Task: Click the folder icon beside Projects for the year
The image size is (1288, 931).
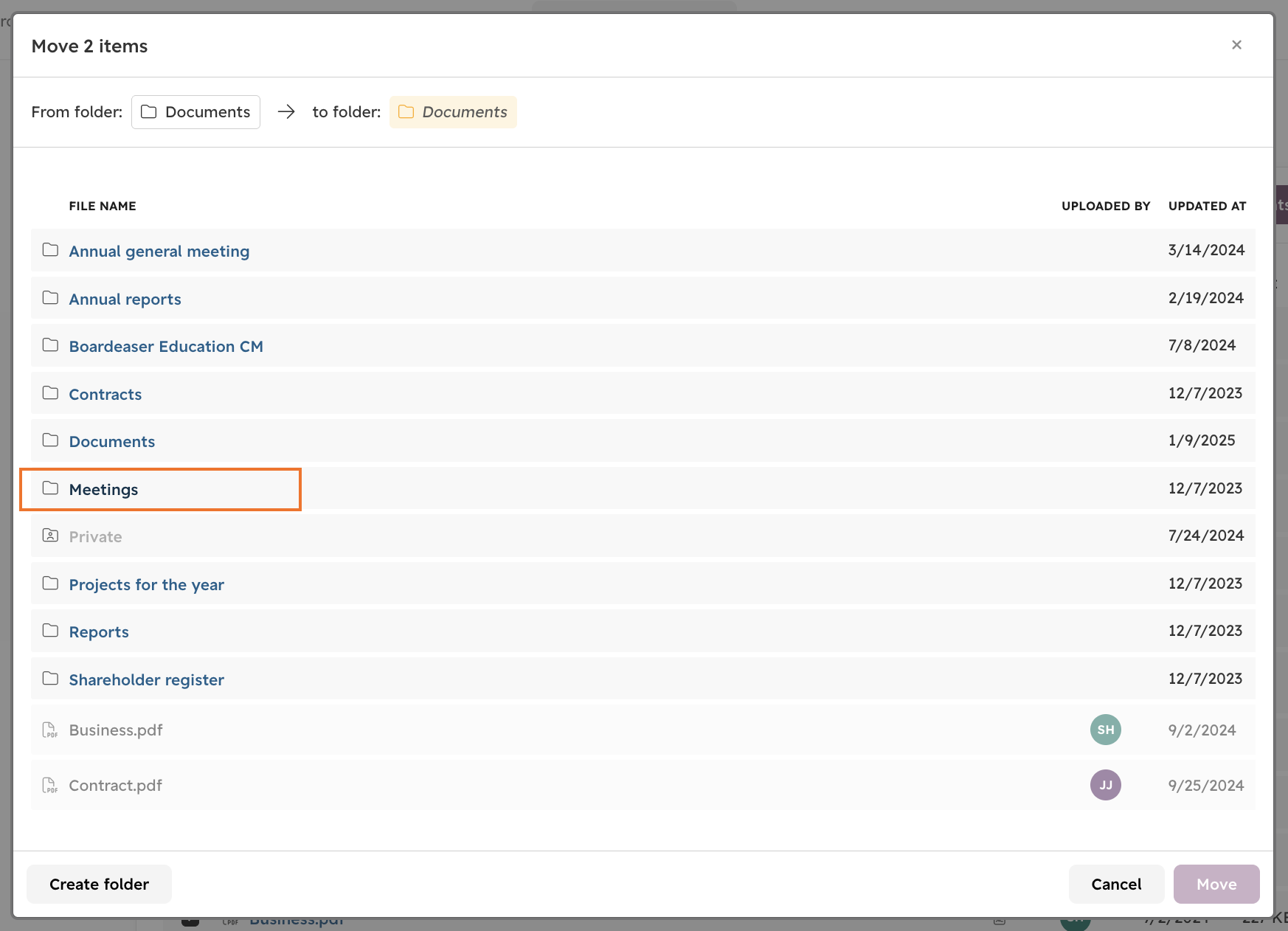Action: [50, 584]
